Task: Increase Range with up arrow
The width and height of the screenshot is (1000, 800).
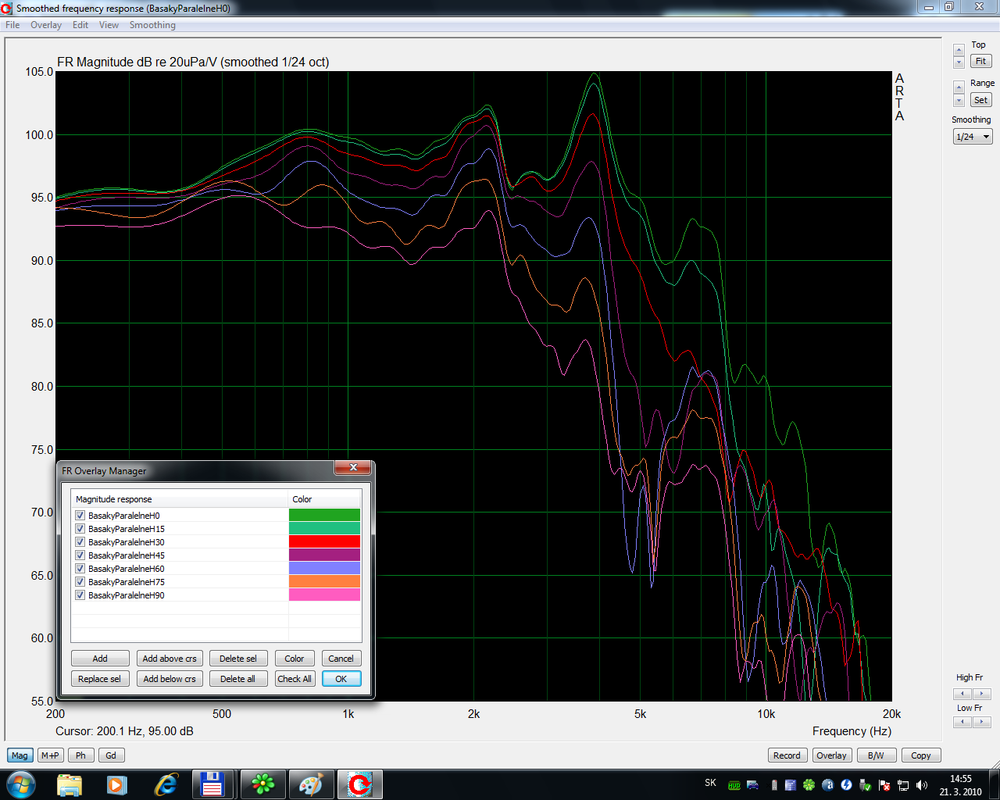Action: (959, 87)
